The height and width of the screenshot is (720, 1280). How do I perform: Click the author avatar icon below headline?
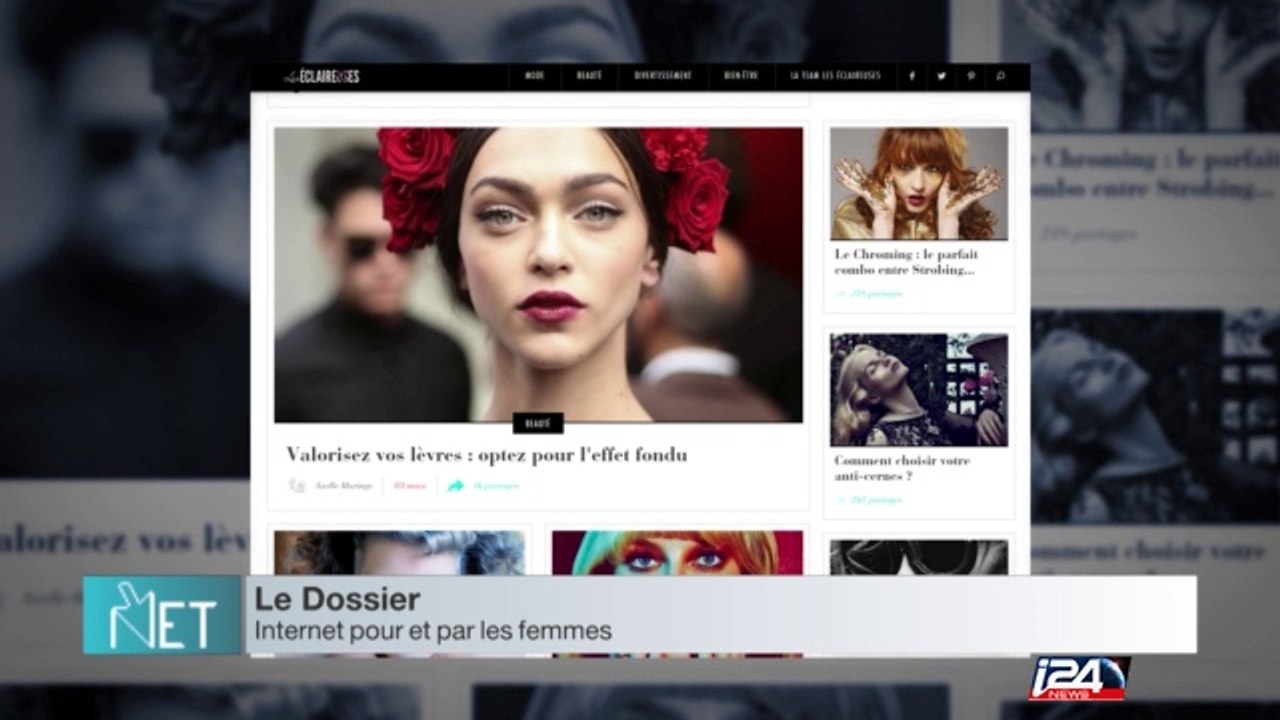pyautogui.click(x=297, y=485)
